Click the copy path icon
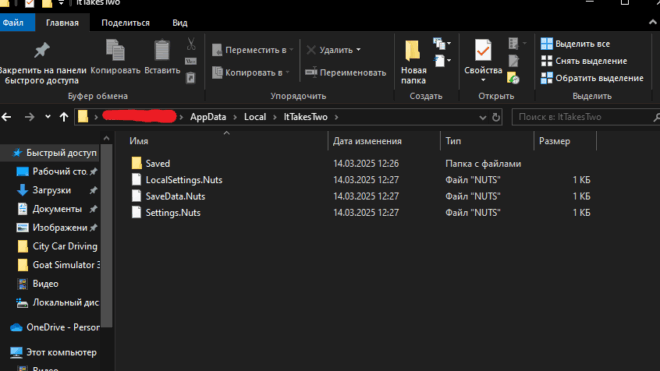 tap(191, 61)
